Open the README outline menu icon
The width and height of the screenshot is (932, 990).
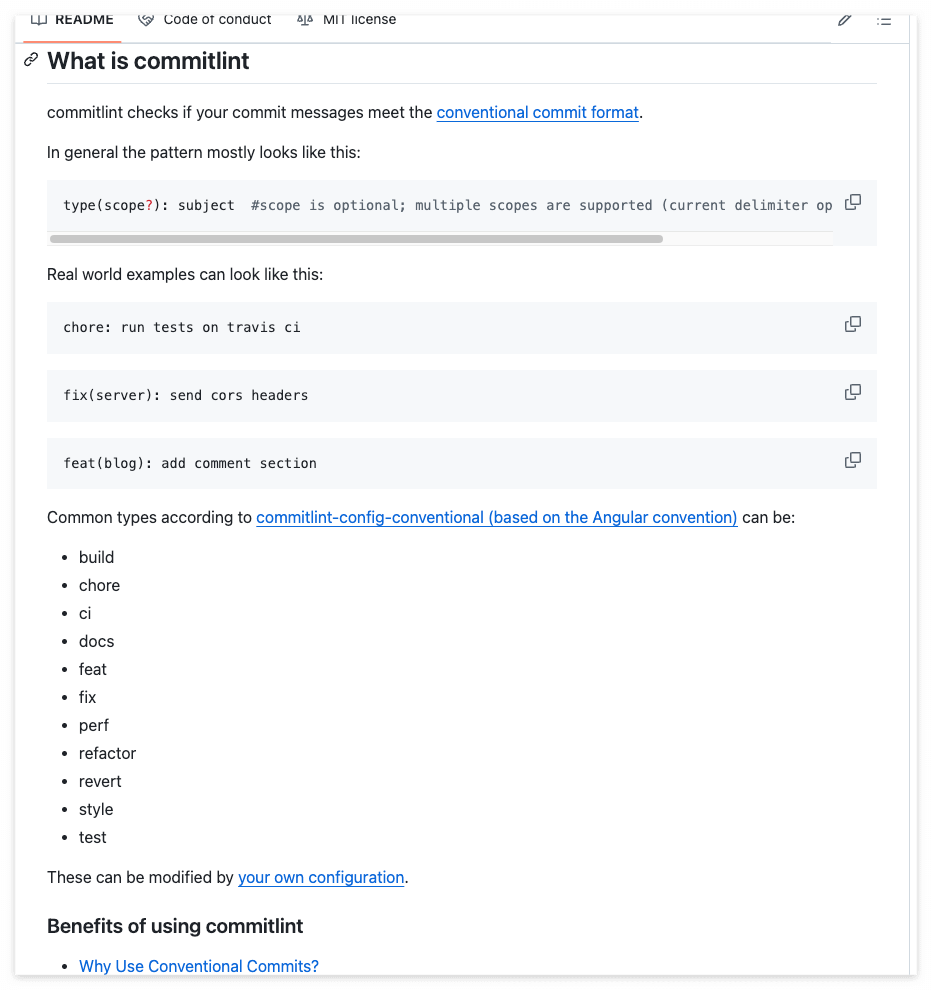[884, 19]
